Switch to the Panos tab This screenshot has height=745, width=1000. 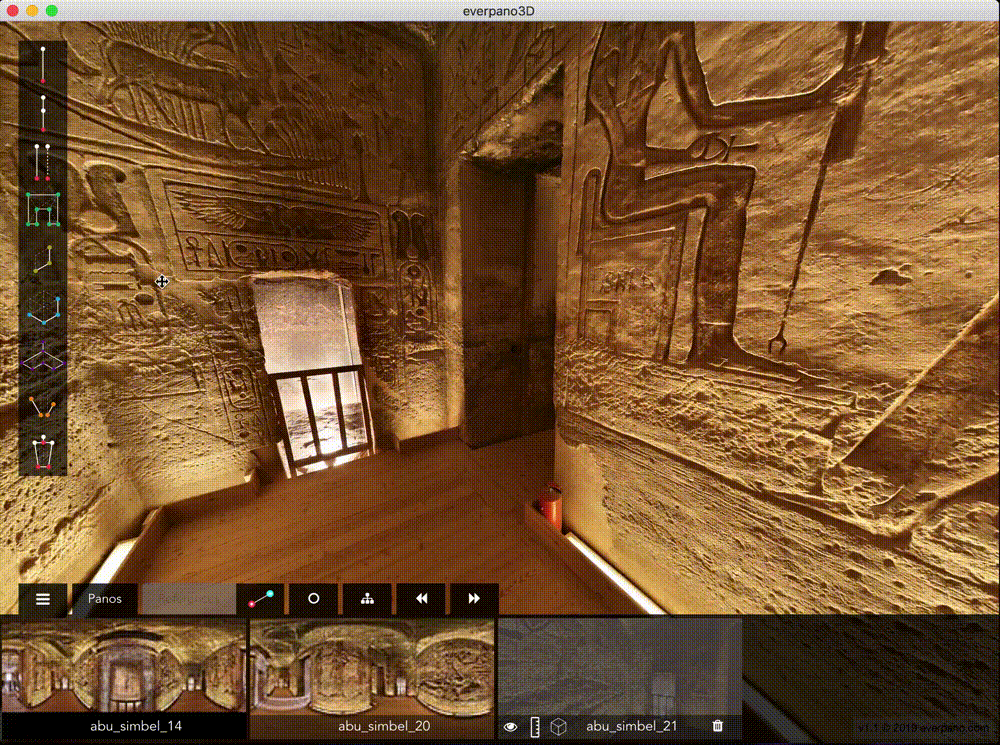tap(105, 599)
